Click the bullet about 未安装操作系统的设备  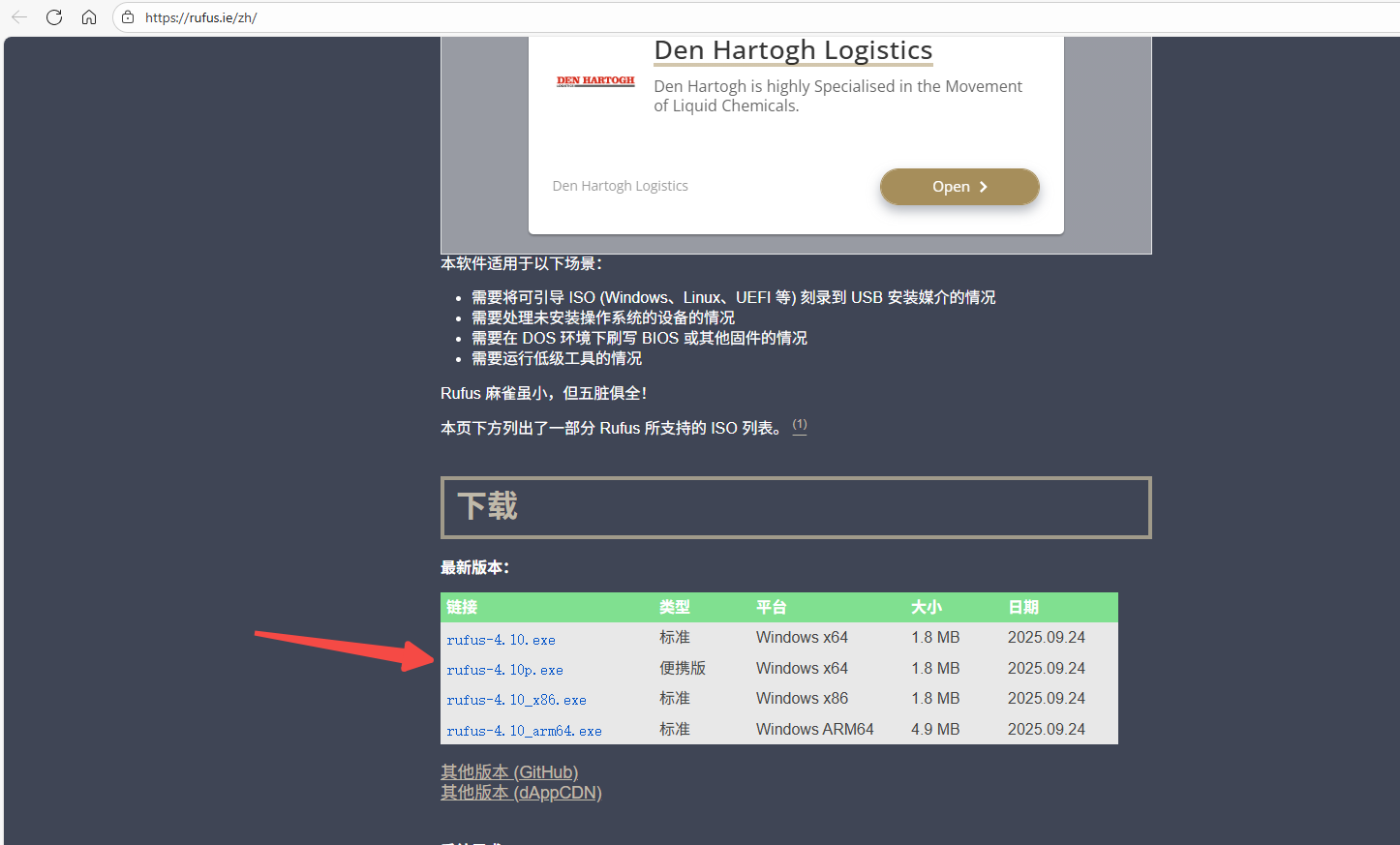pyautogui.click(x=603, y=317)
